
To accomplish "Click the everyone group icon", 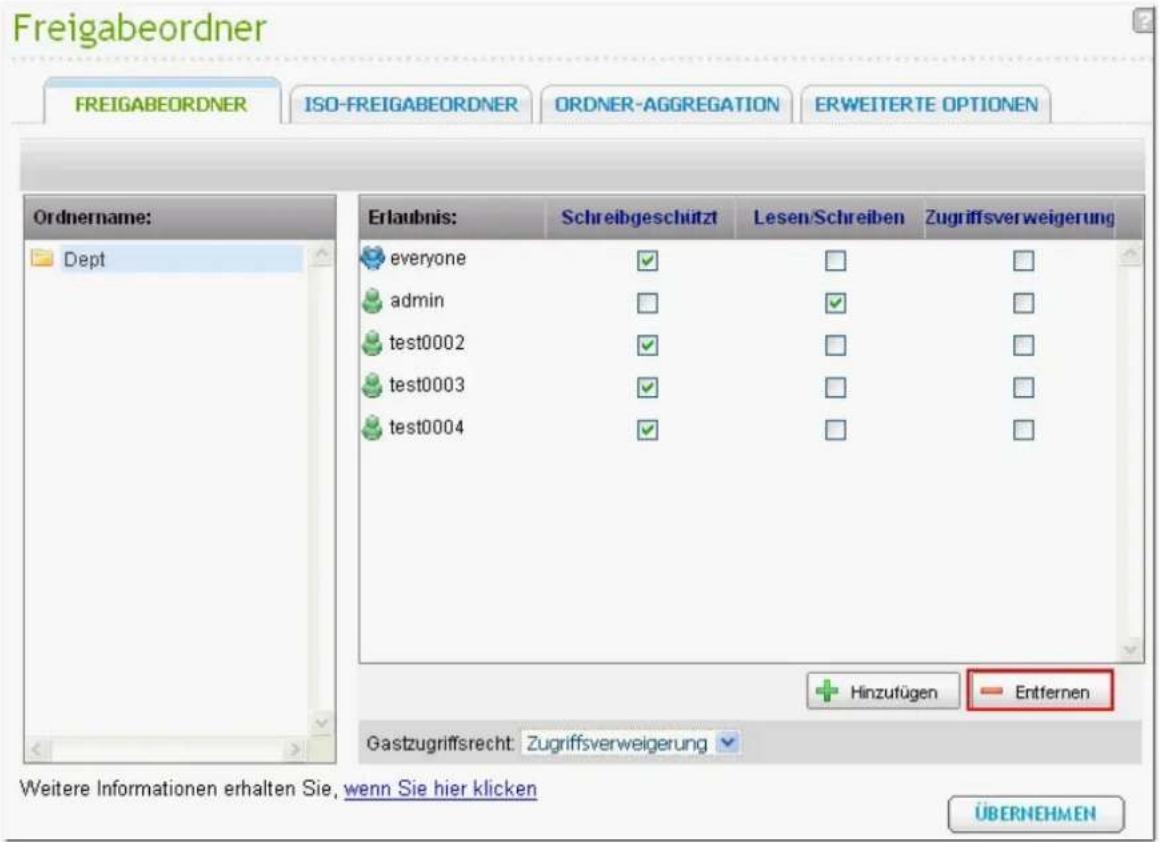I will [373, 258].
